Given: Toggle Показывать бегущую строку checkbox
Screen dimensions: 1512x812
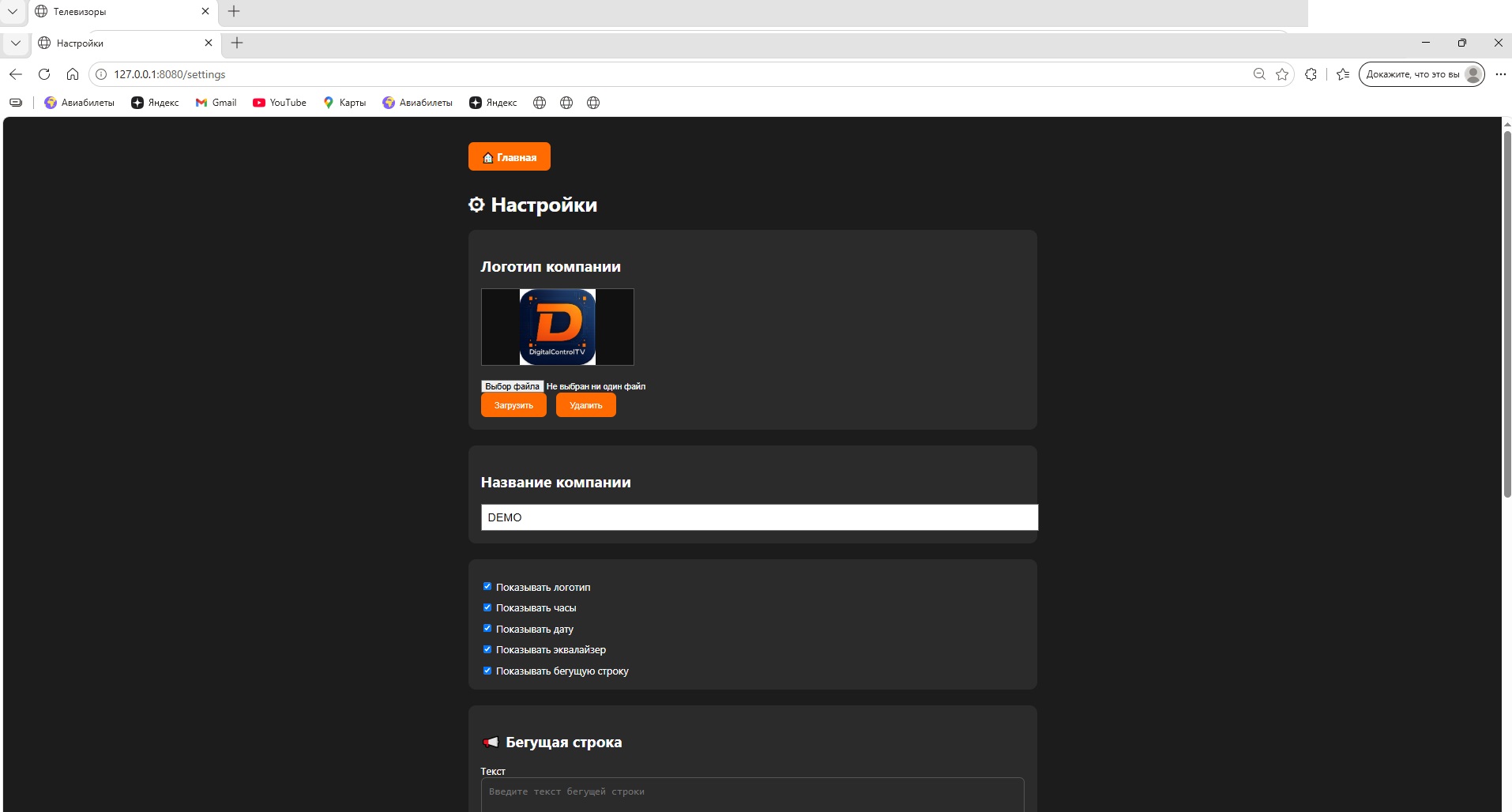Looking at the screenshot, I should coord(487,671).
